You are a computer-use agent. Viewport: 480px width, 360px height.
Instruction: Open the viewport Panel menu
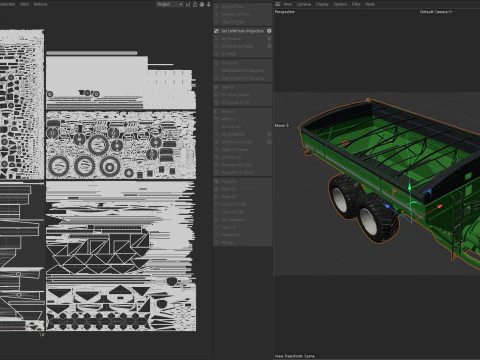(370, 4)
